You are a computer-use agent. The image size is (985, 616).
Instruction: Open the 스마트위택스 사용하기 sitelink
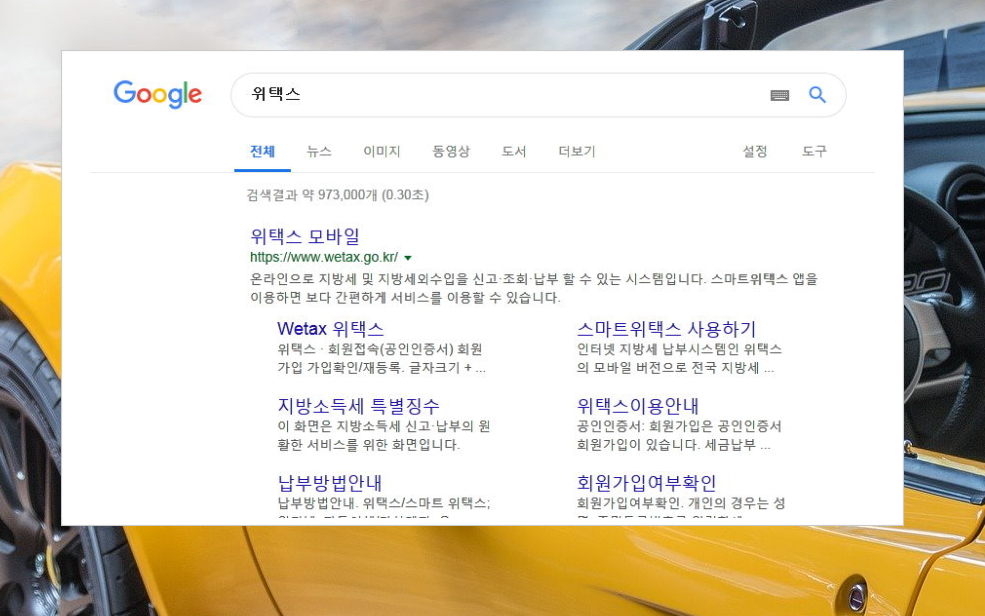[x=666, y=328]
